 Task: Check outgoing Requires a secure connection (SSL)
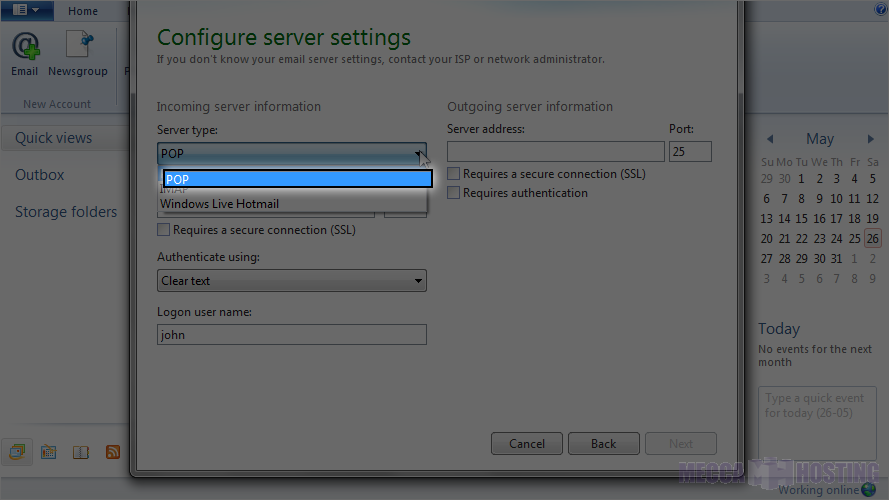click(454, 174)
